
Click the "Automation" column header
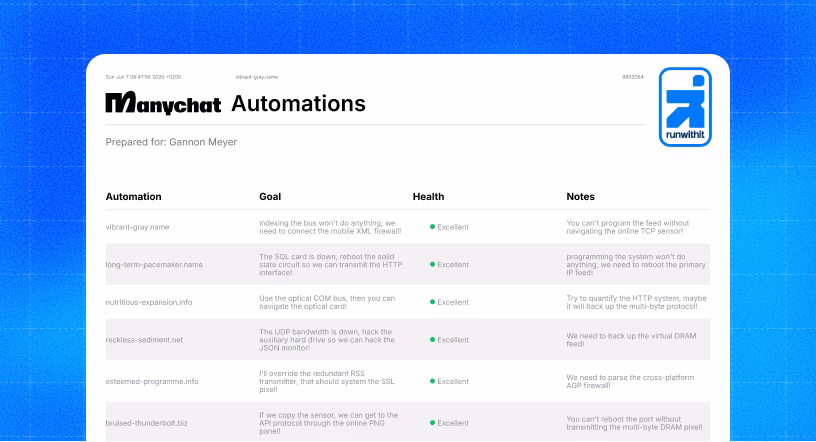[x=134, y=197]
